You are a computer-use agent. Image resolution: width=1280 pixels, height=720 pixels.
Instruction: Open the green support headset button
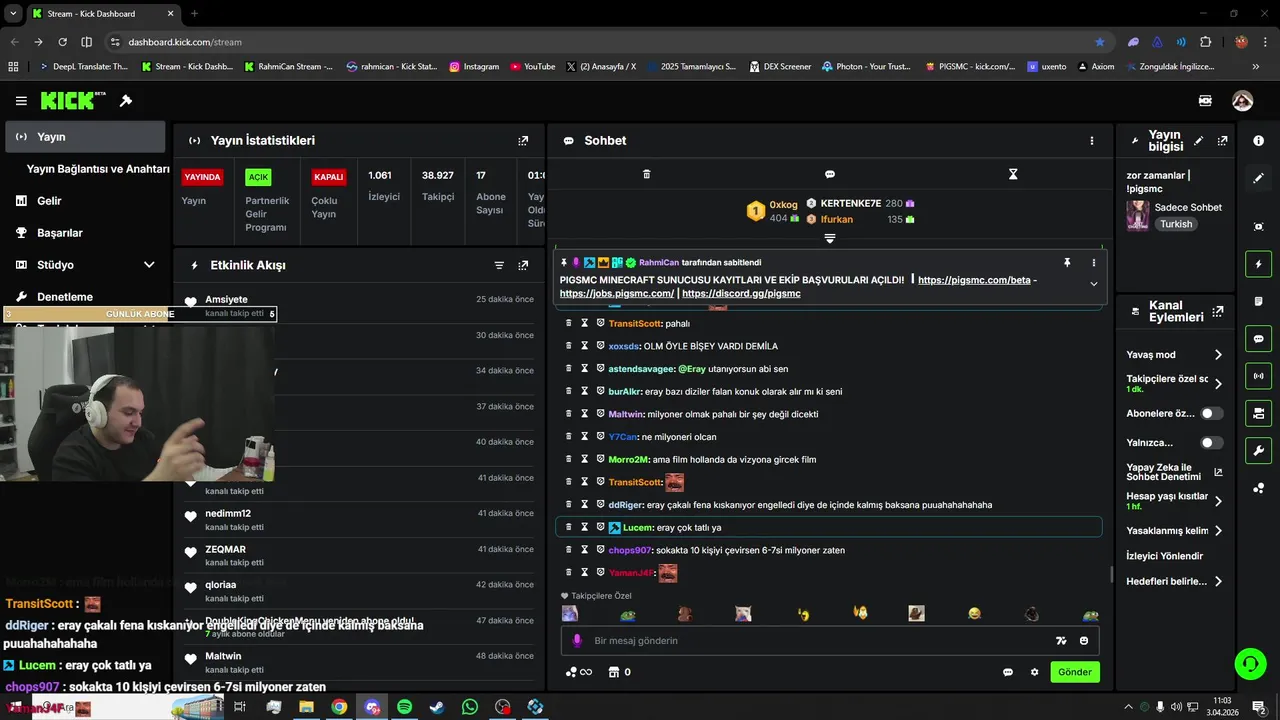pyautogui.click(x=1248, y=663)
